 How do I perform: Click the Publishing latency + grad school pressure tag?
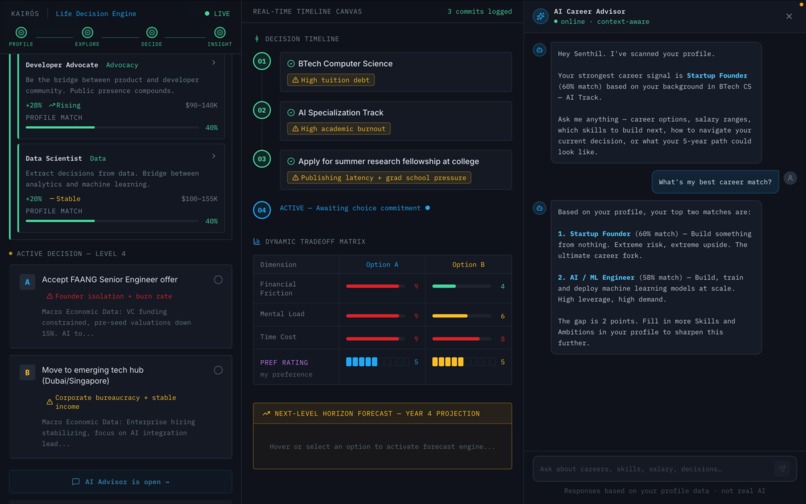379,178
